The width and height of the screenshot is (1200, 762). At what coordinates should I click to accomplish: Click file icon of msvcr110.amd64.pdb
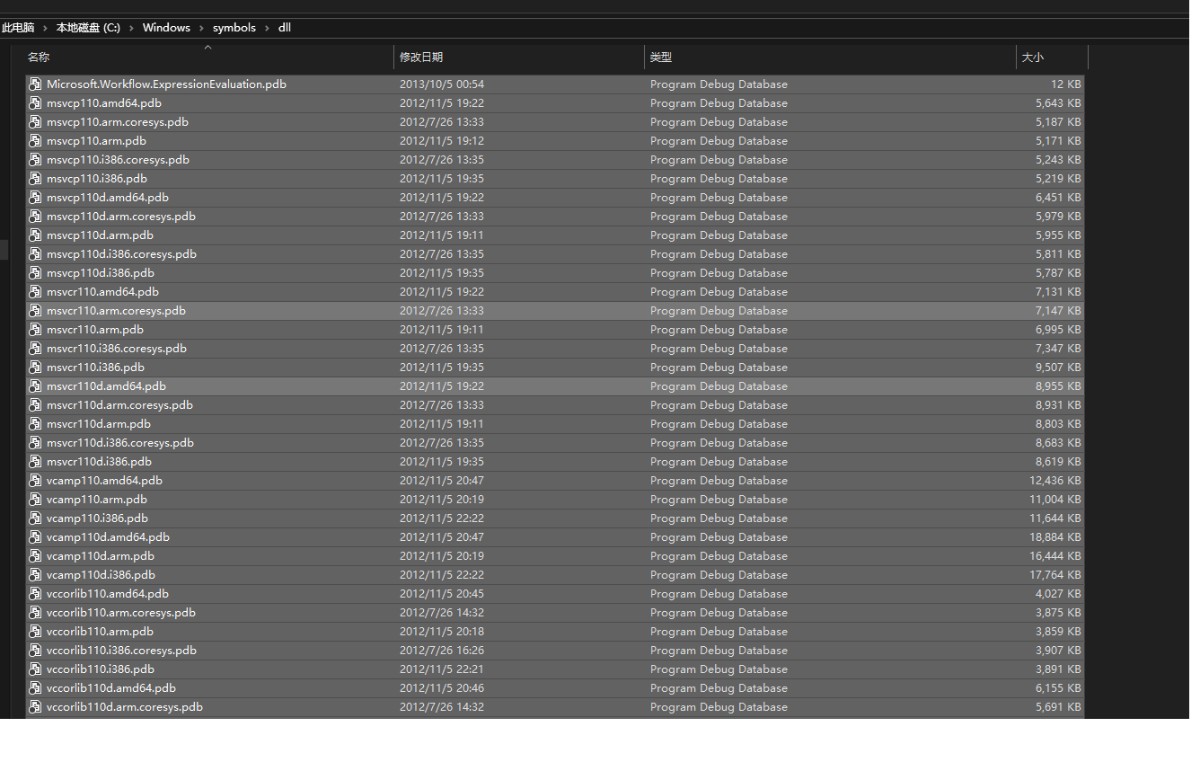35,292
